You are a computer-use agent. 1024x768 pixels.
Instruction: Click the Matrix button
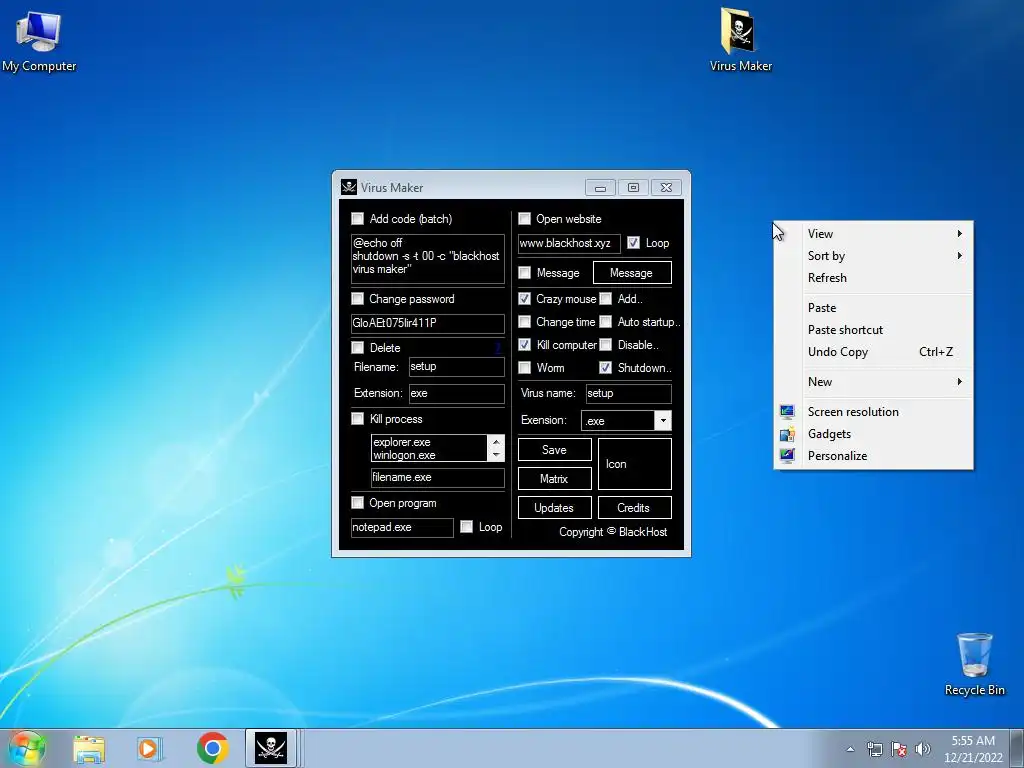(x=554, y=479)
